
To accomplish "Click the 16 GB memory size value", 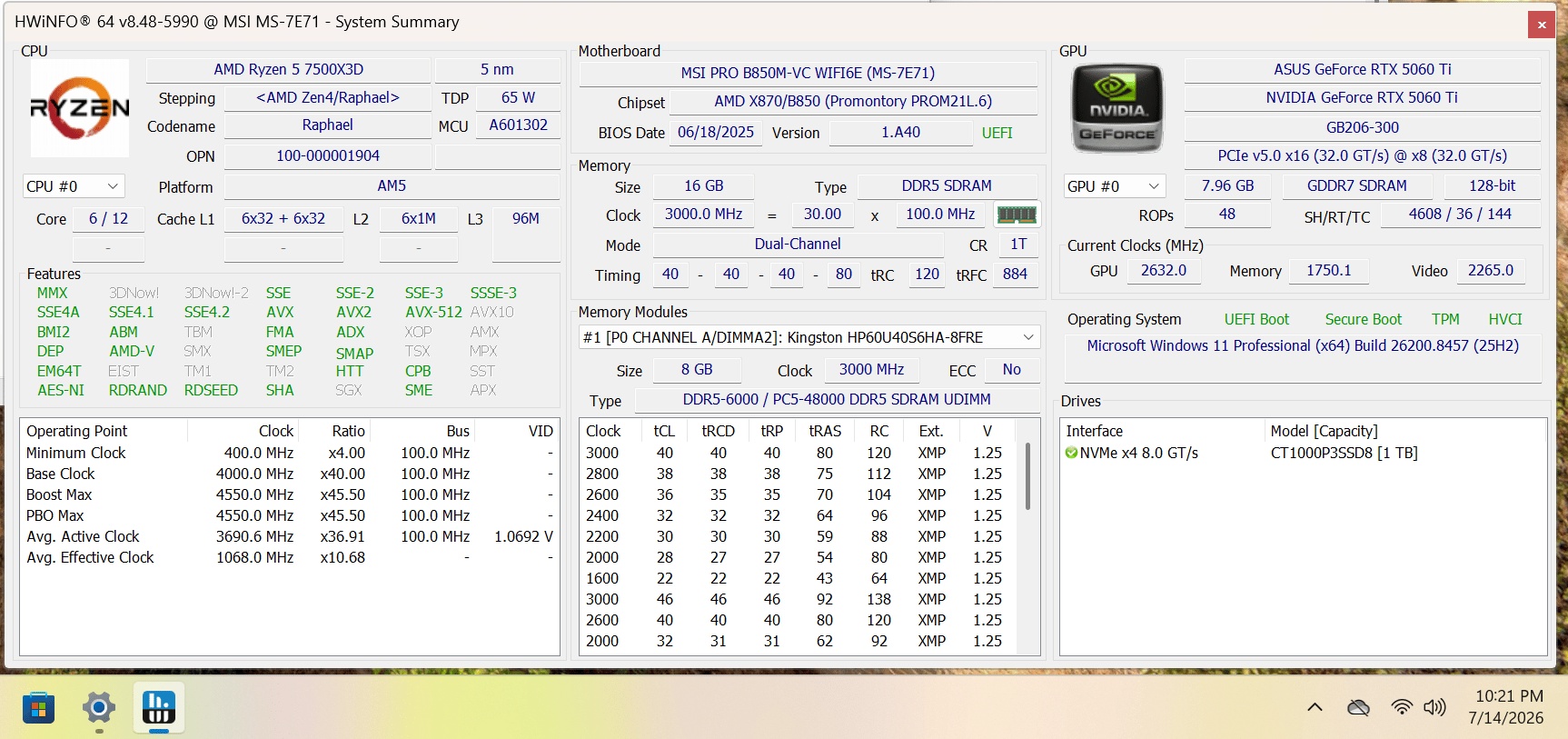I will 703,185.
